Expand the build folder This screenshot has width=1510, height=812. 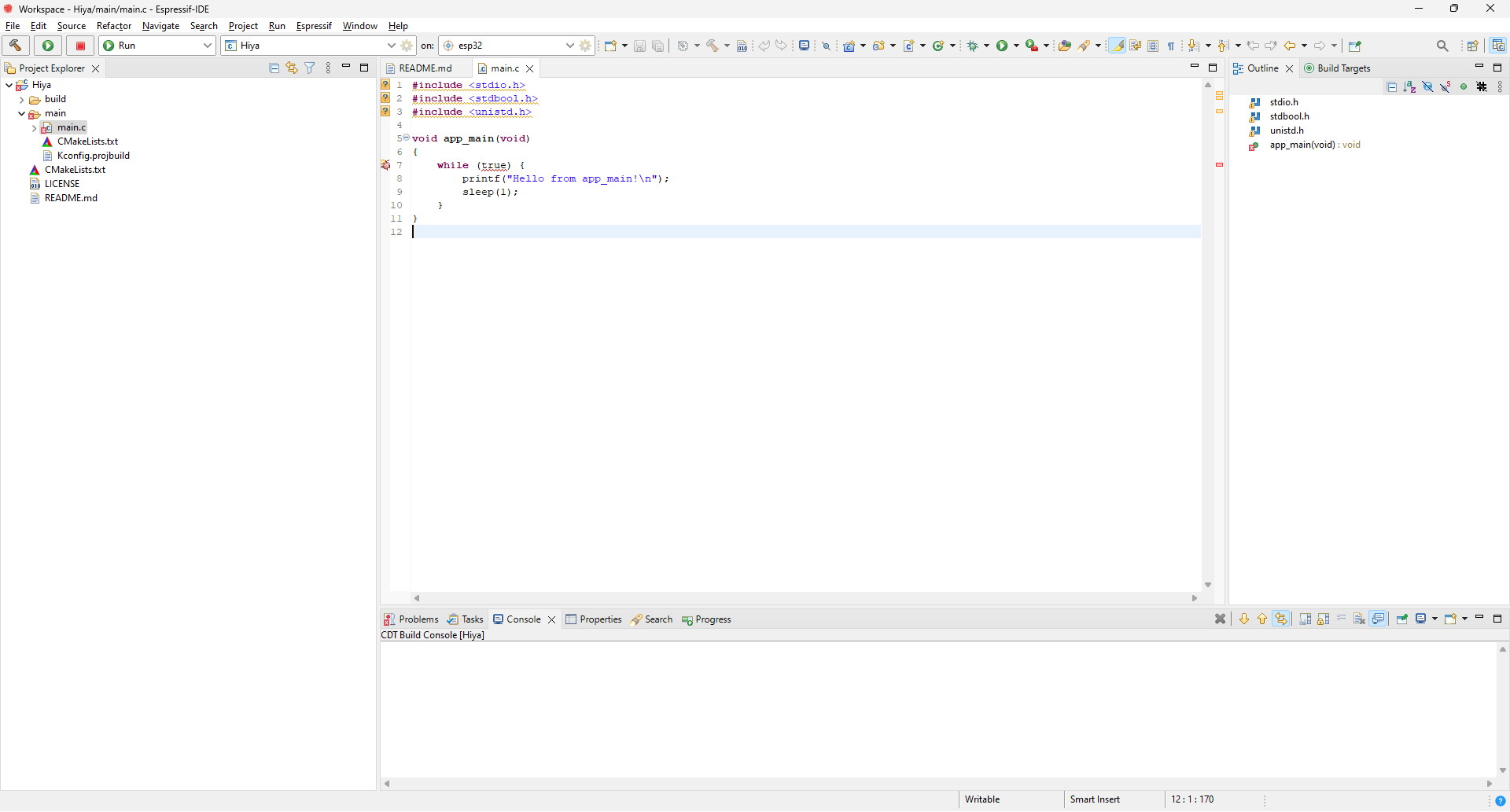pyautogui.click(x=21, y=100)
